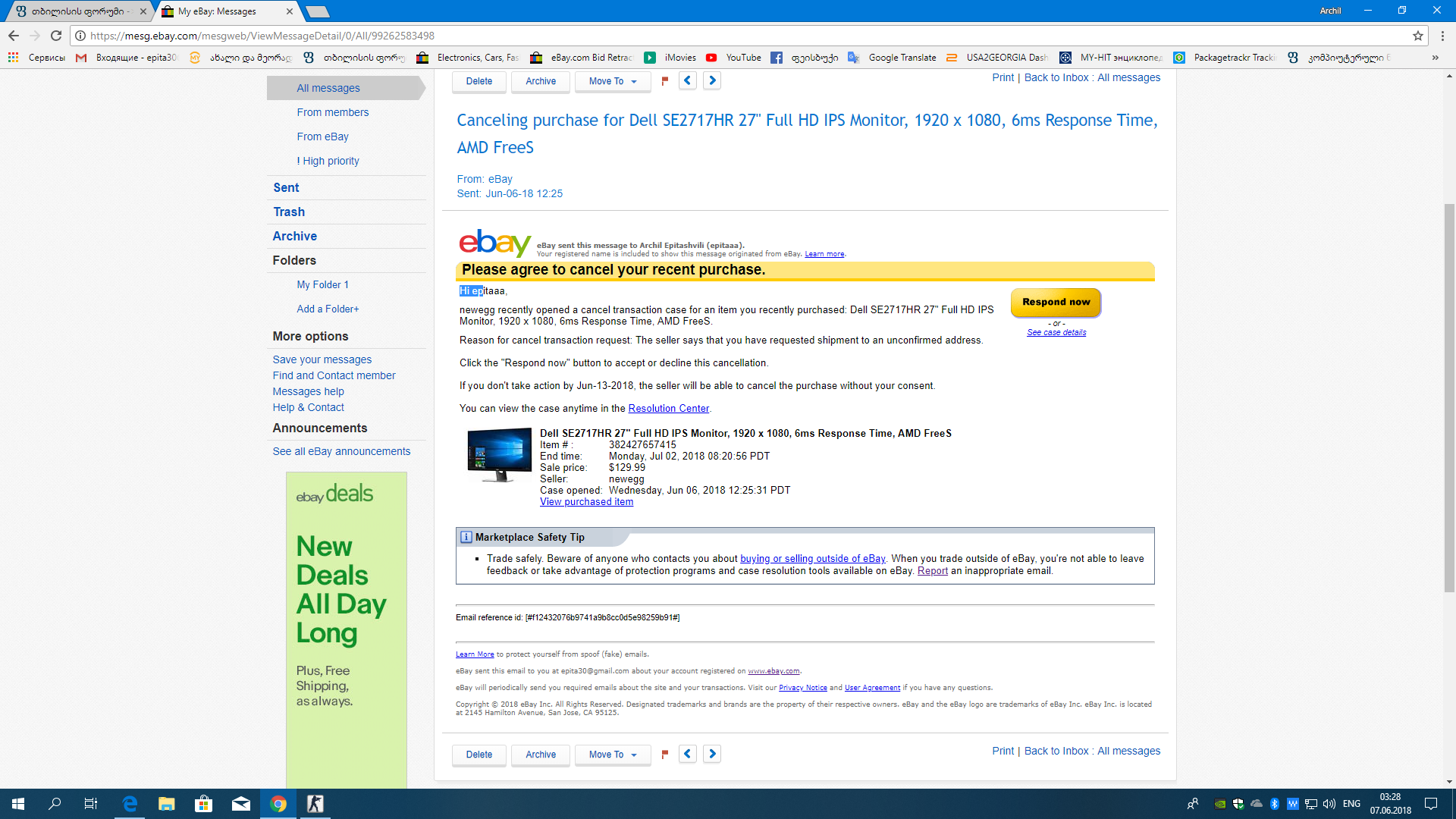The image size is (1456, 819).
Task: Click the top Delete button
Action: (479, 81)
